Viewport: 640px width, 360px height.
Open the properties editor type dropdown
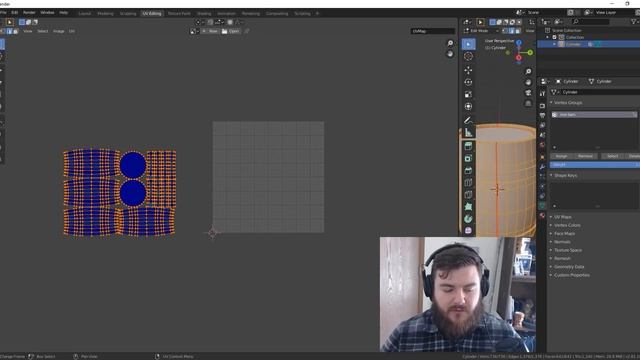[x=544, y=81]
